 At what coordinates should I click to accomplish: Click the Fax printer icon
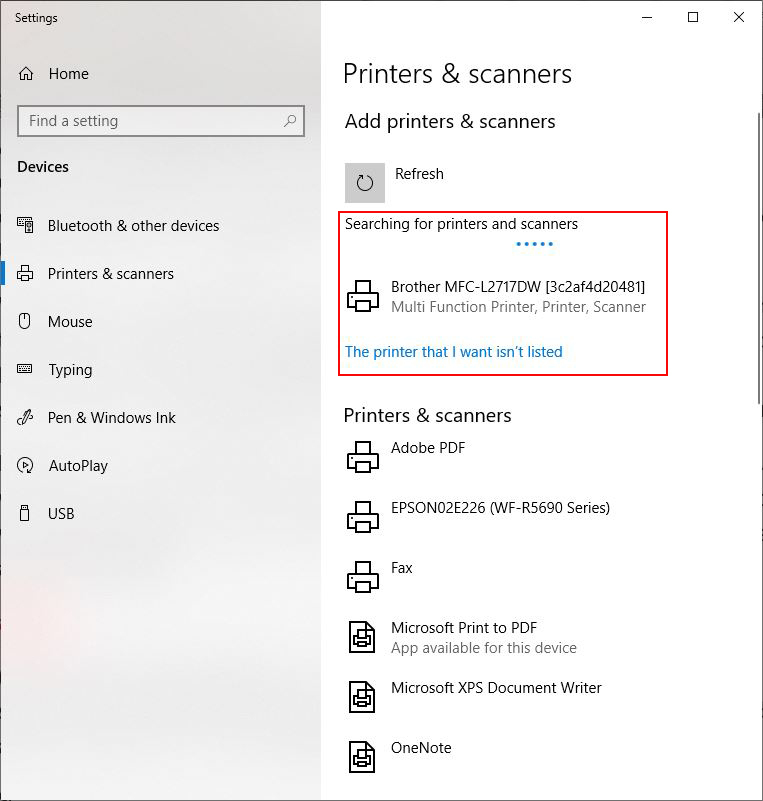tap(363, 577)
